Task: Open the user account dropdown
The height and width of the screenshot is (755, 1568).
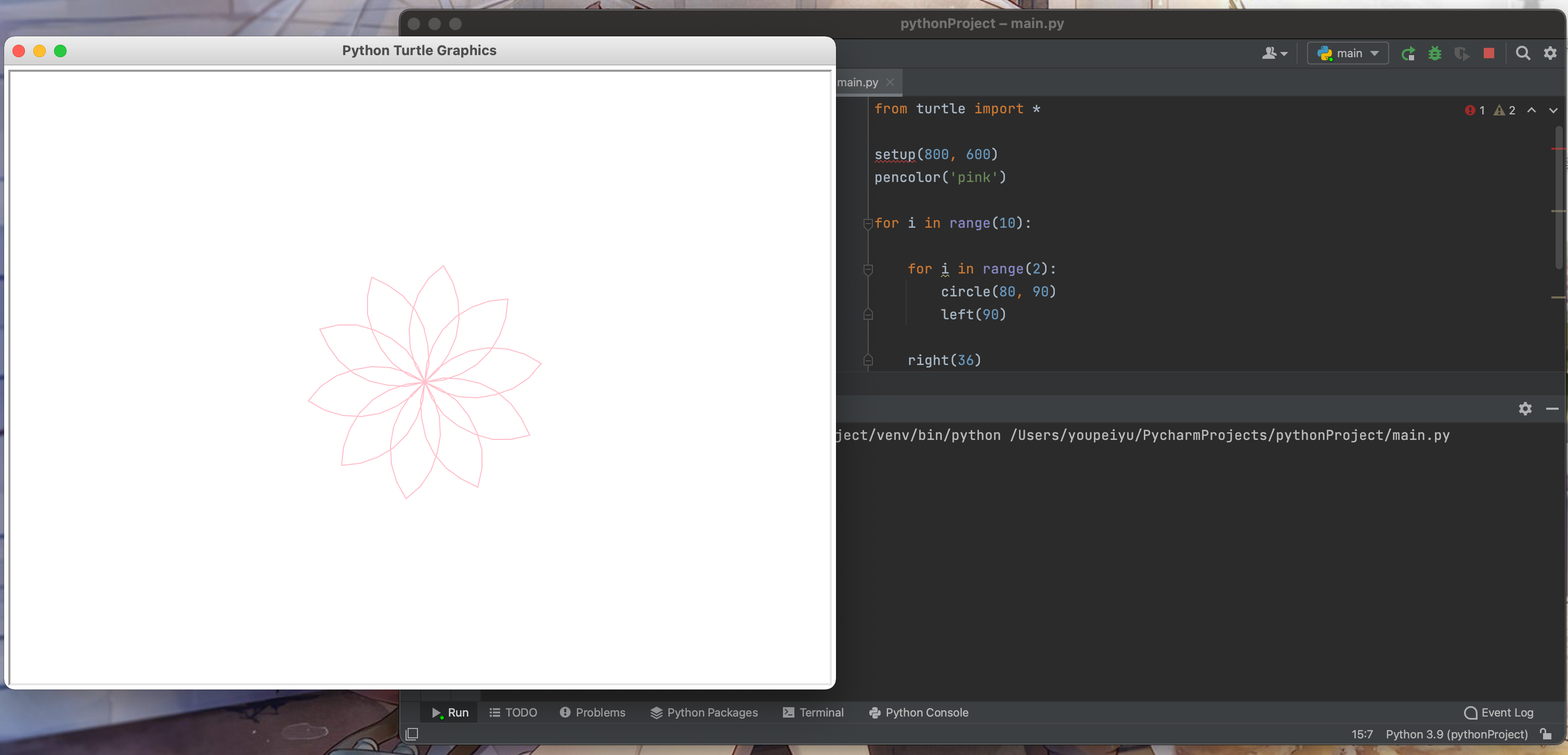Action: point(1274,54)
